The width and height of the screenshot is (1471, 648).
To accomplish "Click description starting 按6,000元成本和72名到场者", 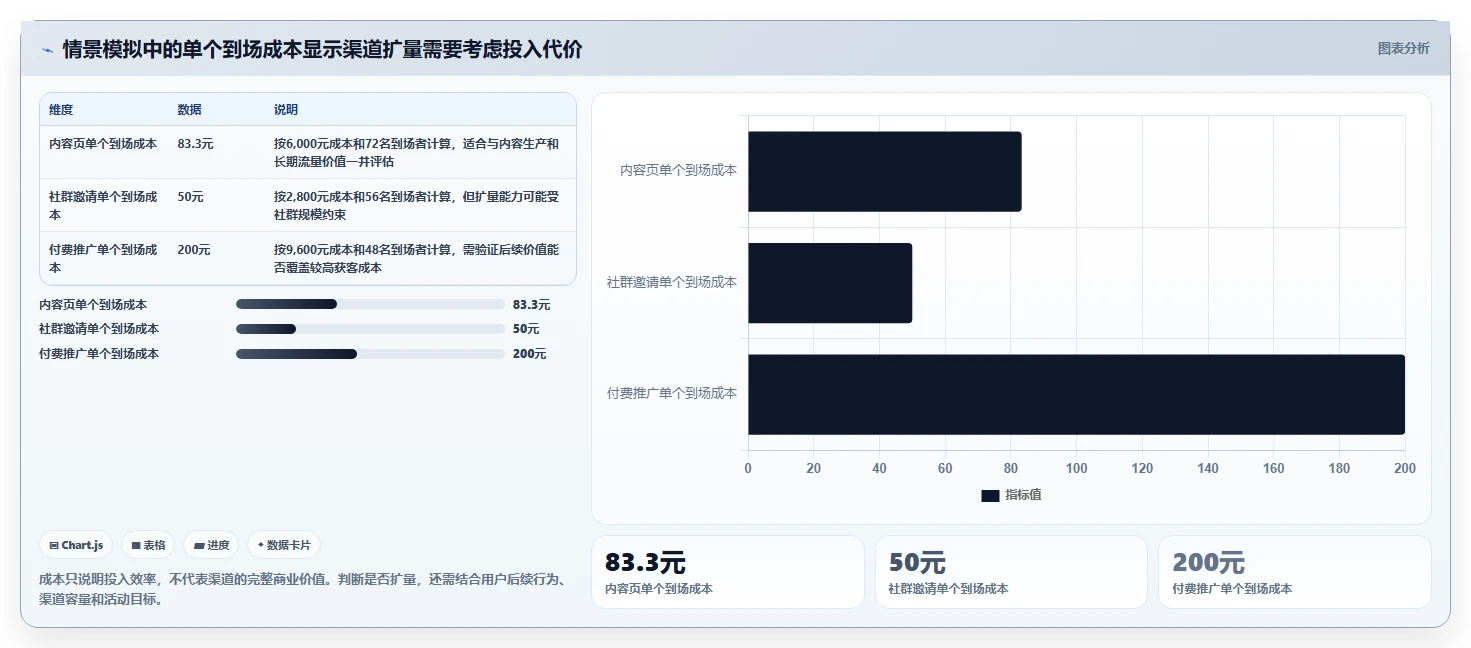I will [x=417, y=152].
